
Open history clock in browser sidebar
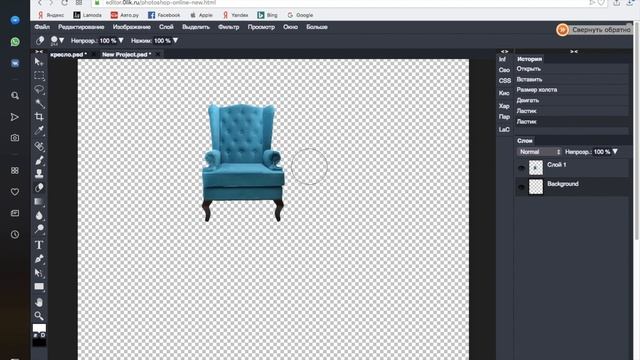[x=15, y=234]
